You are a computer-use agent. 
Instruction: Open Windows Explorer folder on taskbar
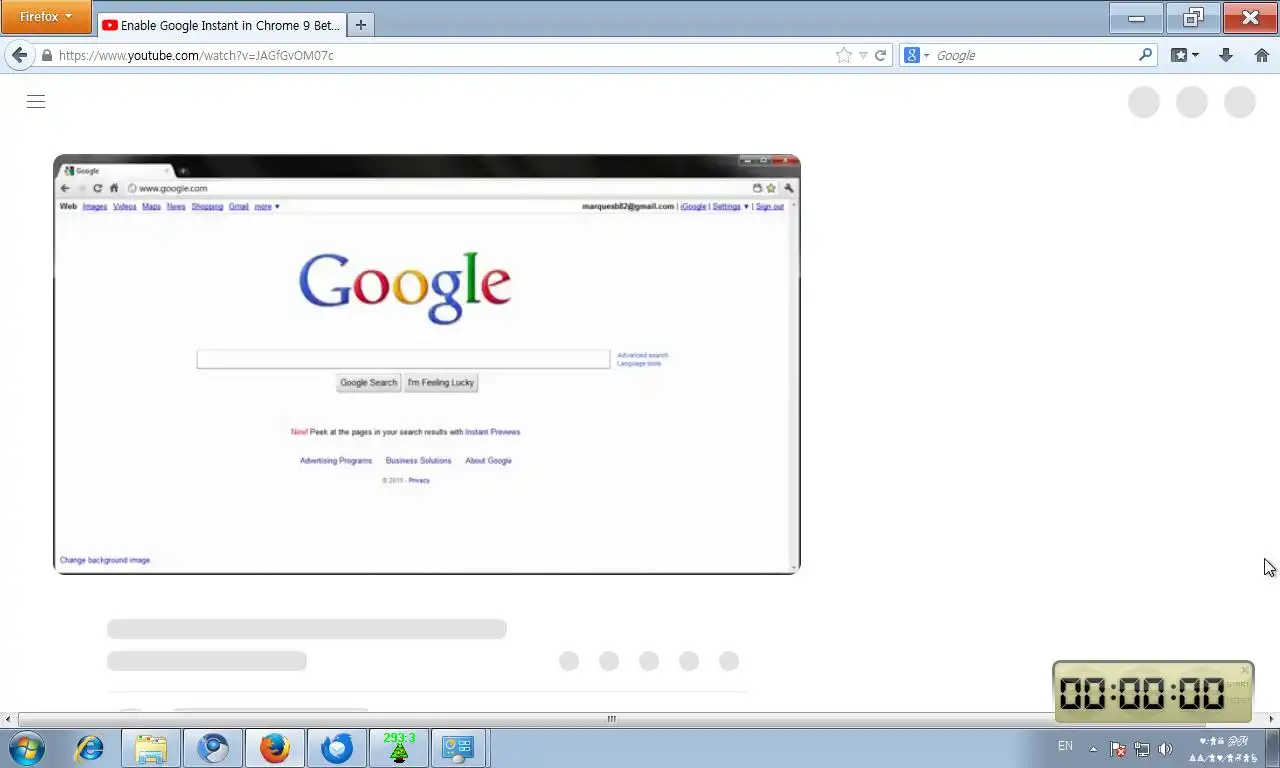pos(151,748)
